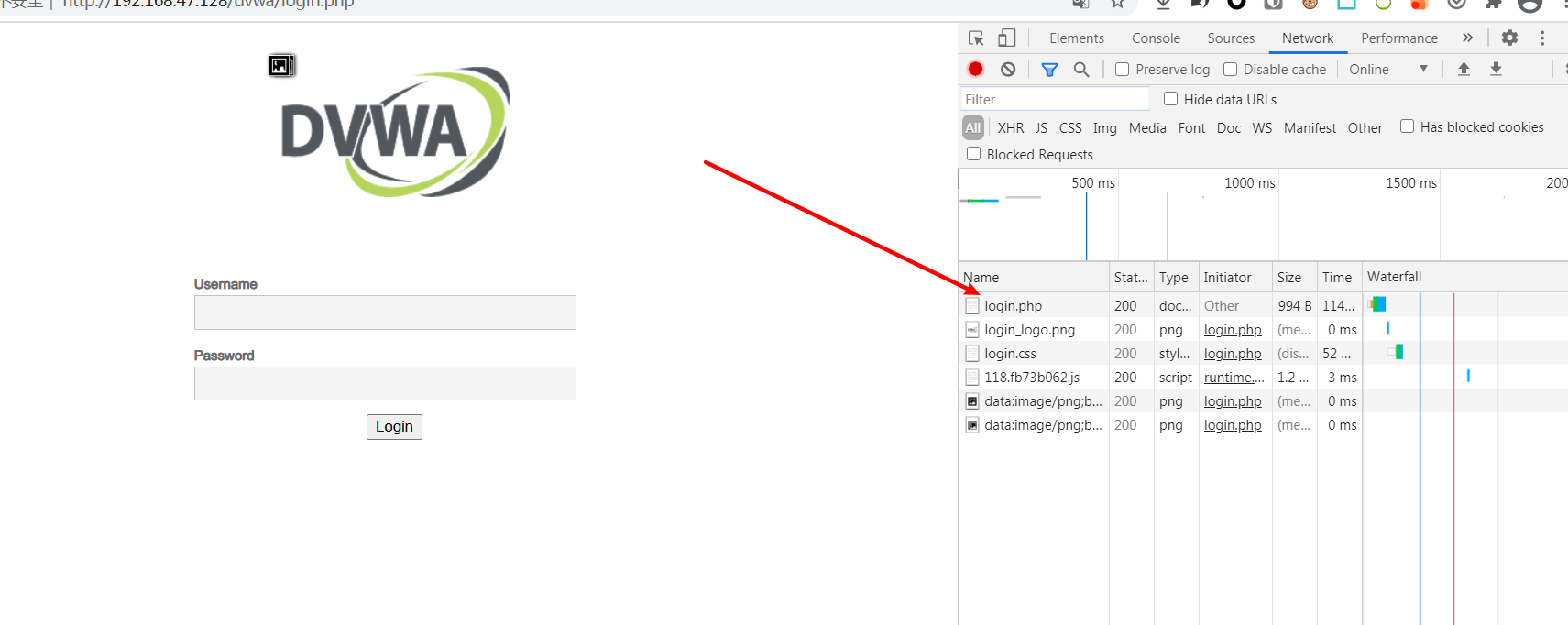
Task: Enable Disable cache checkbox
Action: 1230,69
